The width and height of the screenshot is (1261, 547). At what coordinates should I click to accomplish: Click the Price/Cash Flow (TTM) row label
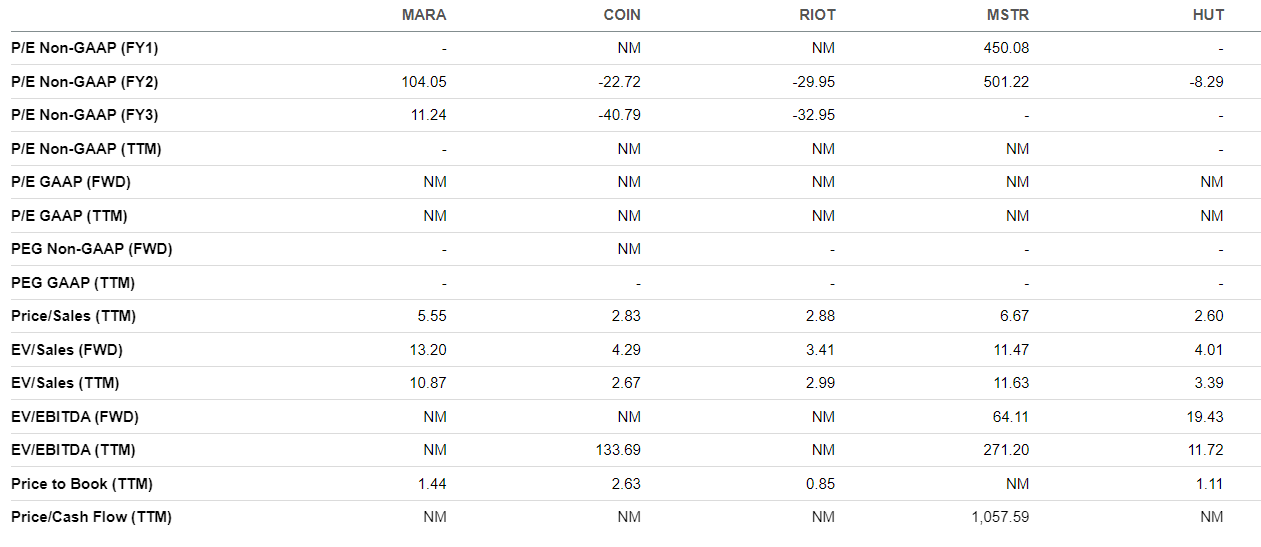[x=91, y=517]
